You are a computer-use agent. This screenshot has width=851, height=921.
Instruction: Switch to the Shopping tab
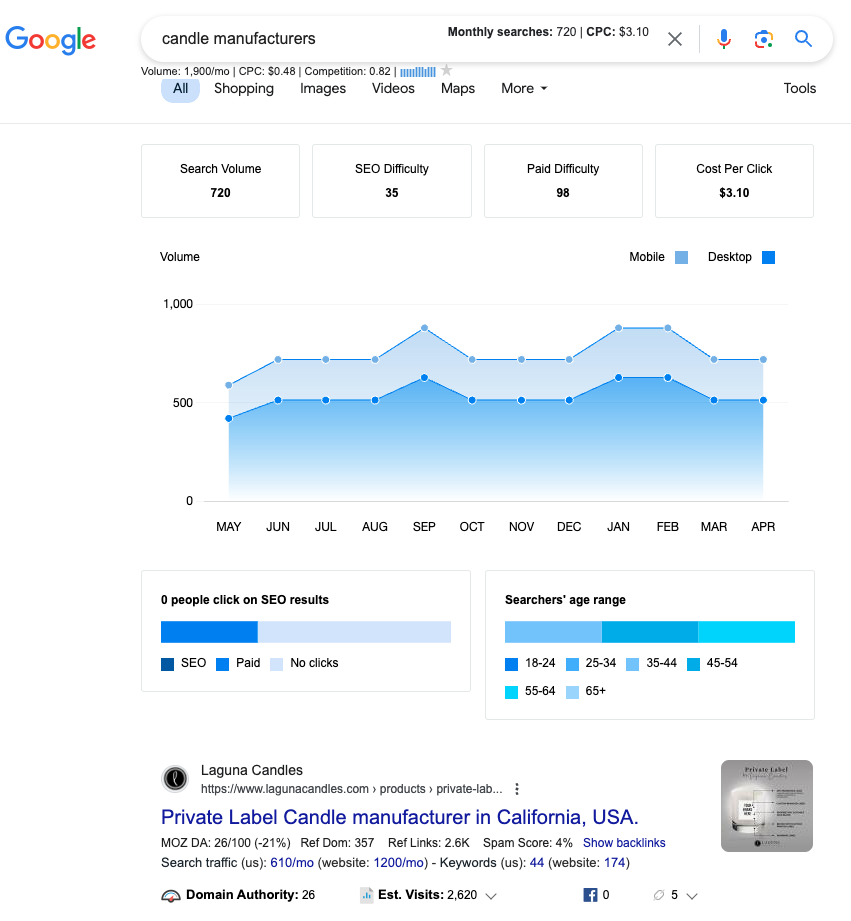[x=243, y=88]
